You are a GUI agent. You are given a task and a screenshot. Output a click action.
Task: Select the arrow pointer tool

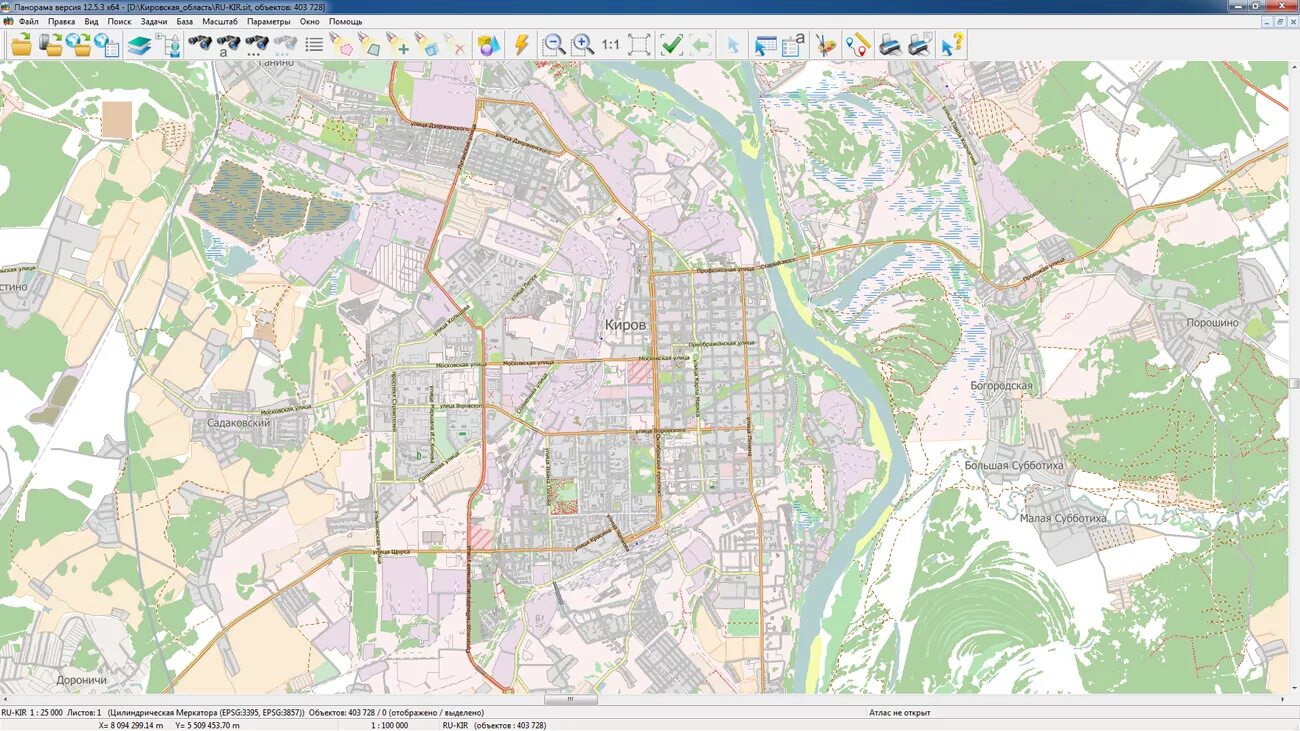tap(733, 45)
